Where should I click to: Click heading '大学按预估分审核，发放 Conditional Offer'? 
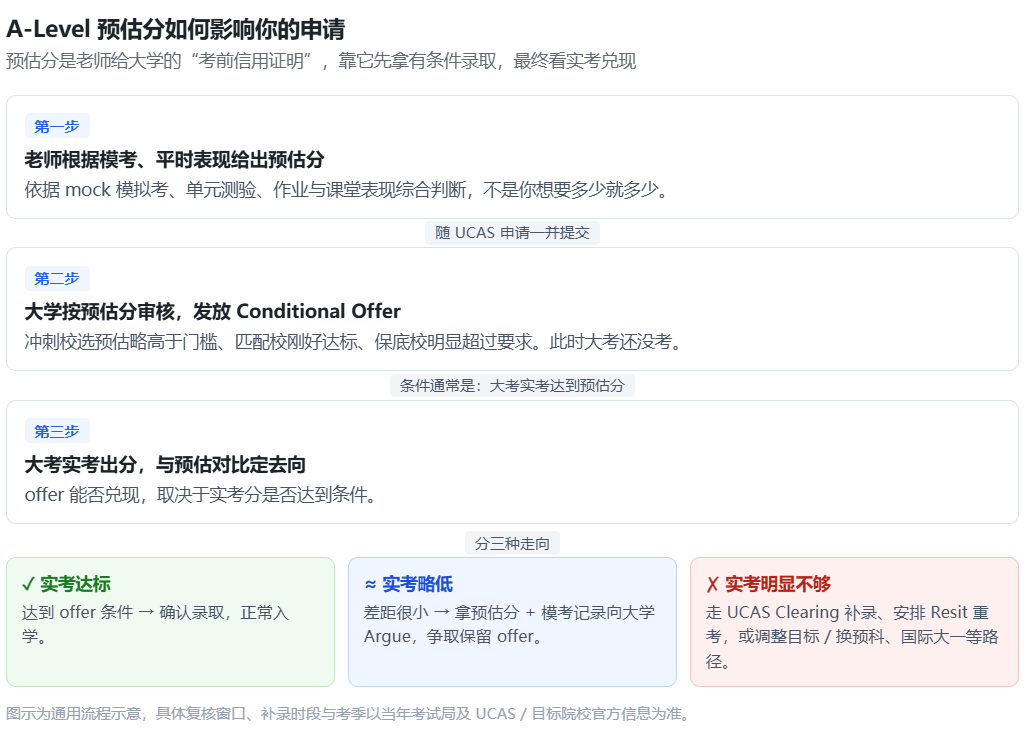tap(212, 311)
